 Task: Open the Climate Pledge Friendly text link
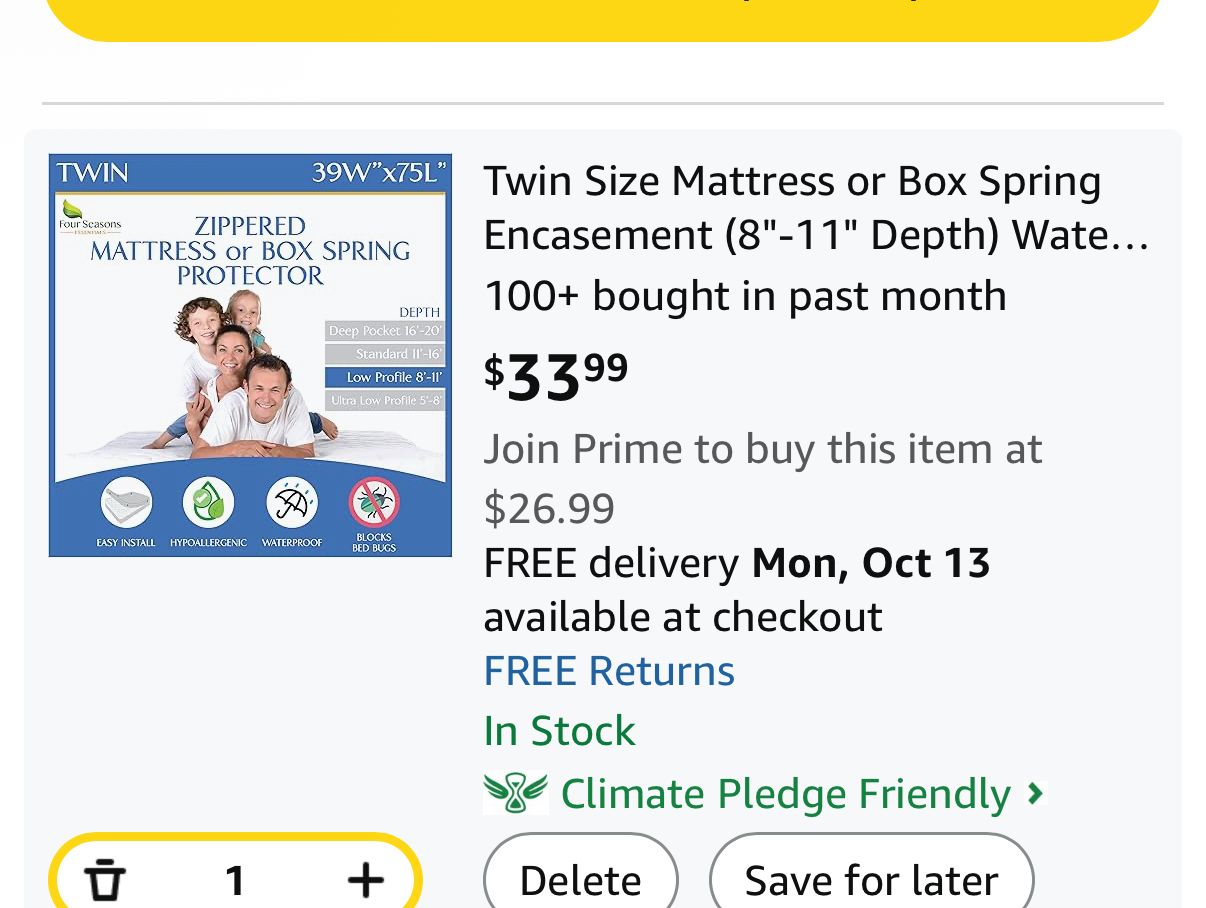[x=785, y=794]
